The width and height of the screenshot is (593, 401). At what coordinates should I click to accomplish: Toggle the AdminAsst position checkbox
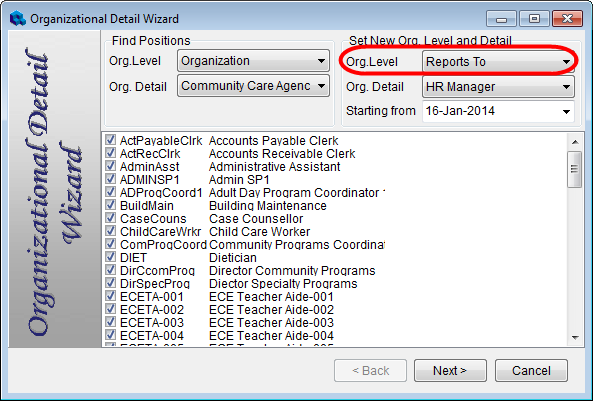click(110, 166)
